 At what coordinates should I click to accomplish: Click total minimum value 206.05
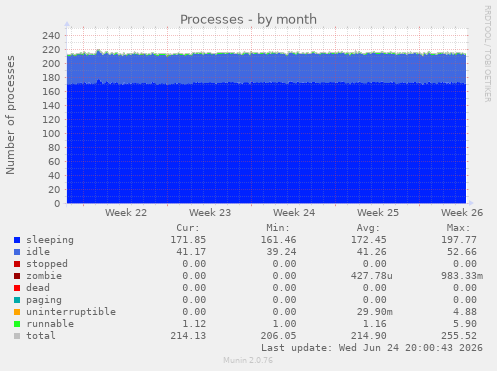click(x=278, y=336)
